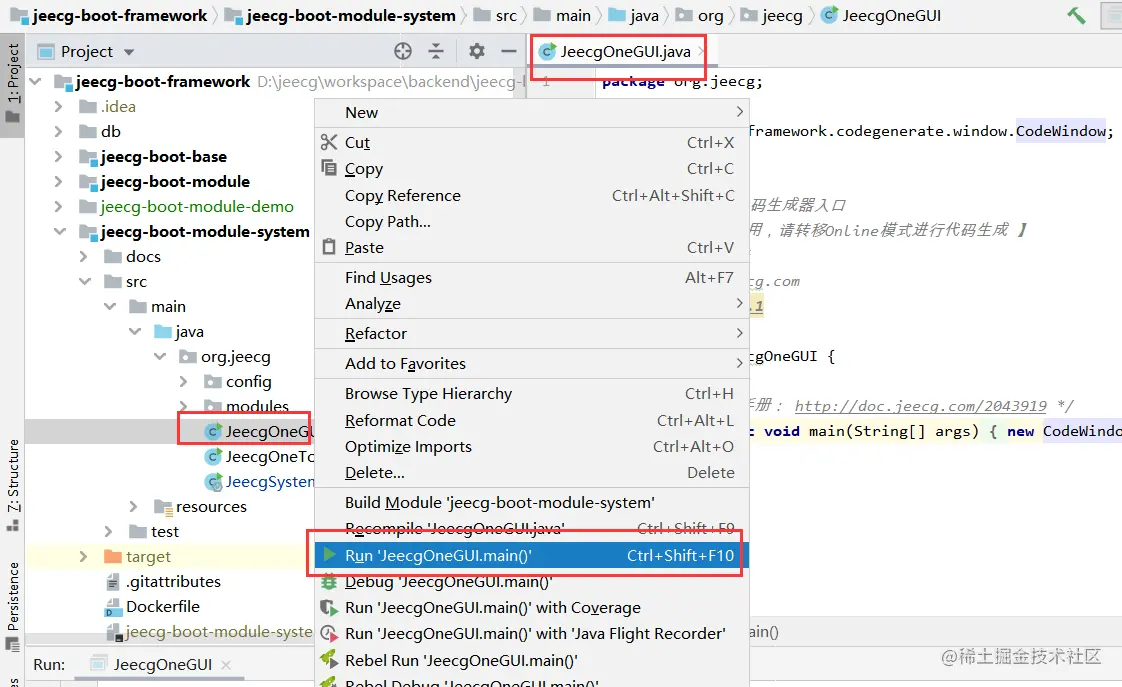The height and width of the screenshot is (687, 1122).
Task: Choose Optimize Imports menu item
Action: click(x=532, y=447)
